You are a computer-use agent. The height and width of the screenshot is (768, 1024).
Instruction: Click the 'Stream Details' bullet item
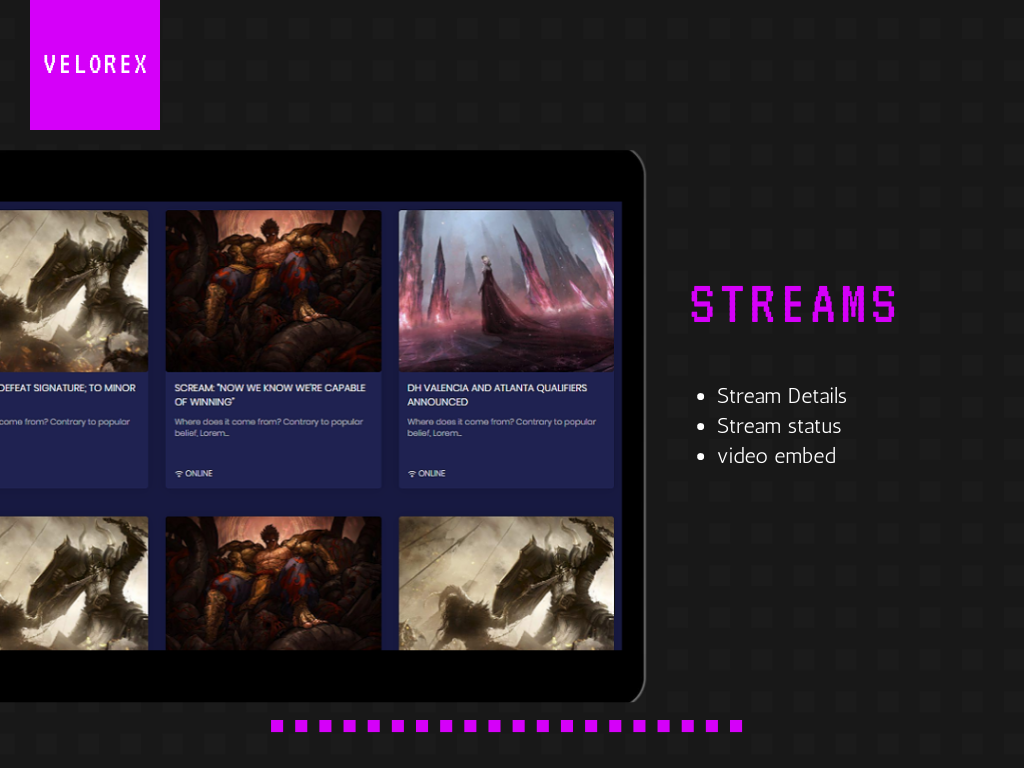[x=781, y=396]
